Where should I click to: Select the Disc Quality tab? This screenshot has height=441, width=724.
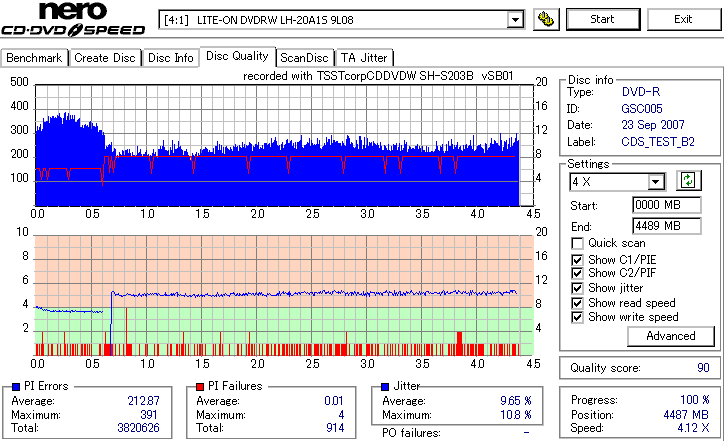point(237,56)
